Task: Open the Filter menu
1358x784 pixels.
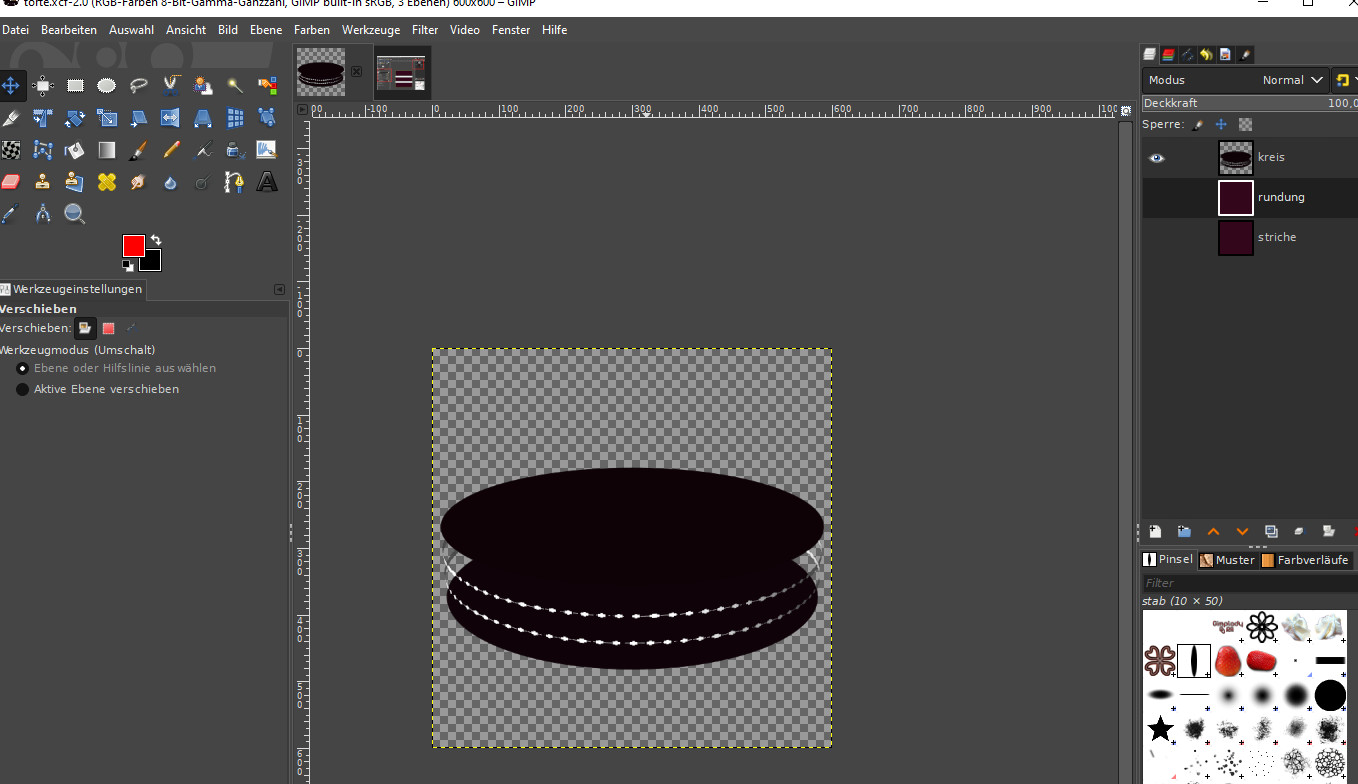Action: point(425,30)
